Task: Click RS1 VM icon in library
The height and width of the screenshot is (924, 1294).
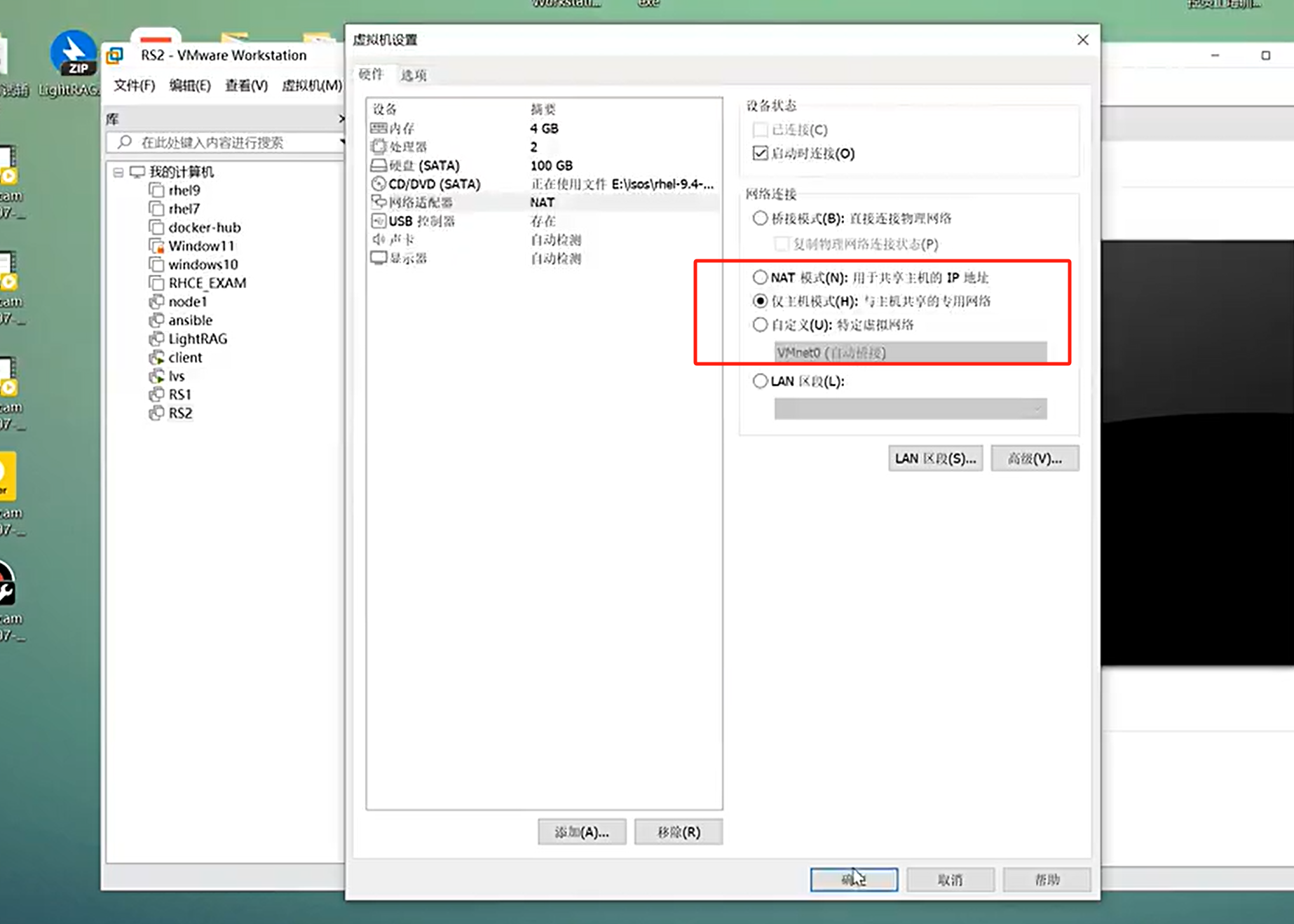Action: click(x=156, y=395)
